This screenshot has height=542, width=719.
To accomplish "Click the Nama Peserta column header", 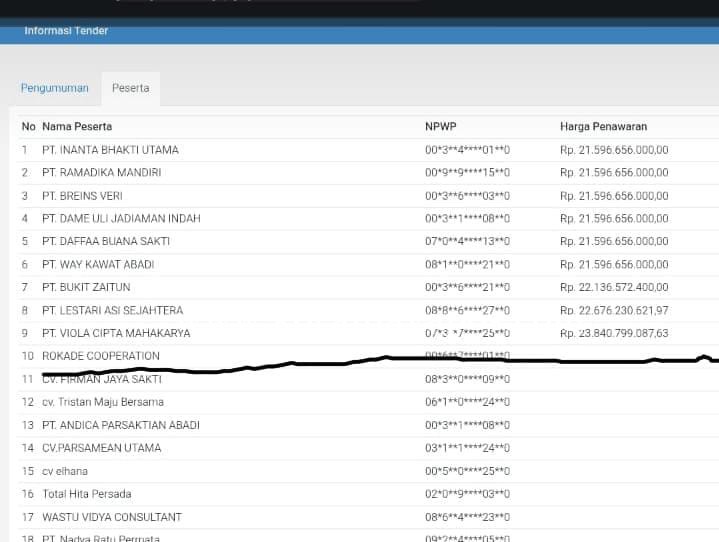I will [x=77, y=127].
